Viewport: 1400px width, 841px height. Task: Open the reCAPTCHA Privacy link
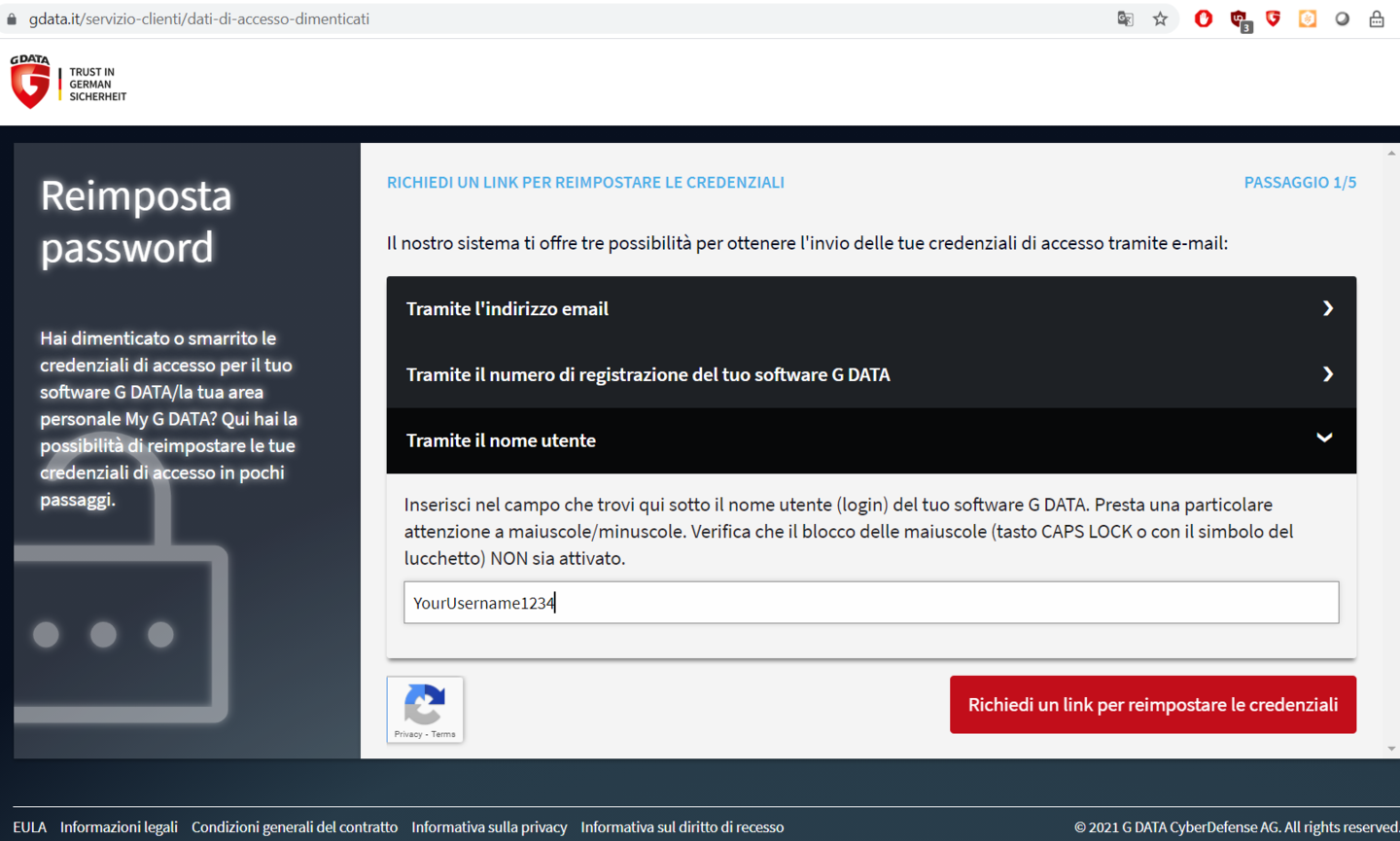(407, 734)
